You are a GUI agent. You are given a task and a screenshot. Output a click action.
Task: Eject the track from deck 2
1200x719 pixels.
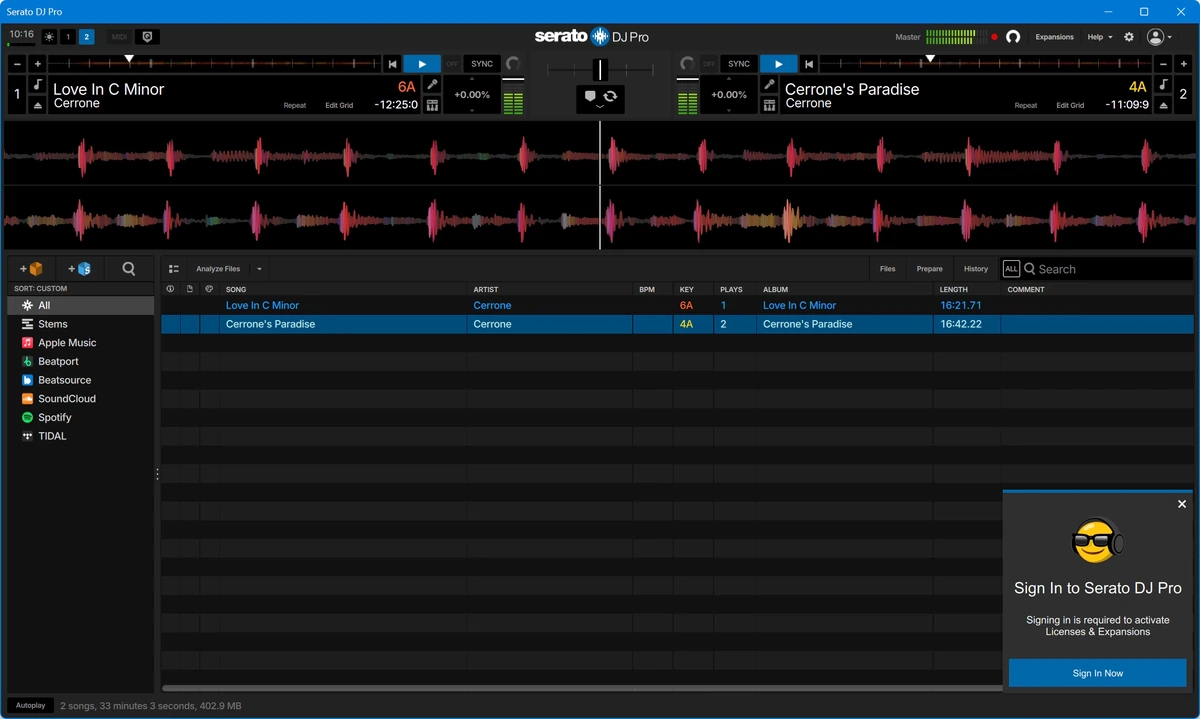click(x=1164, y=105)
